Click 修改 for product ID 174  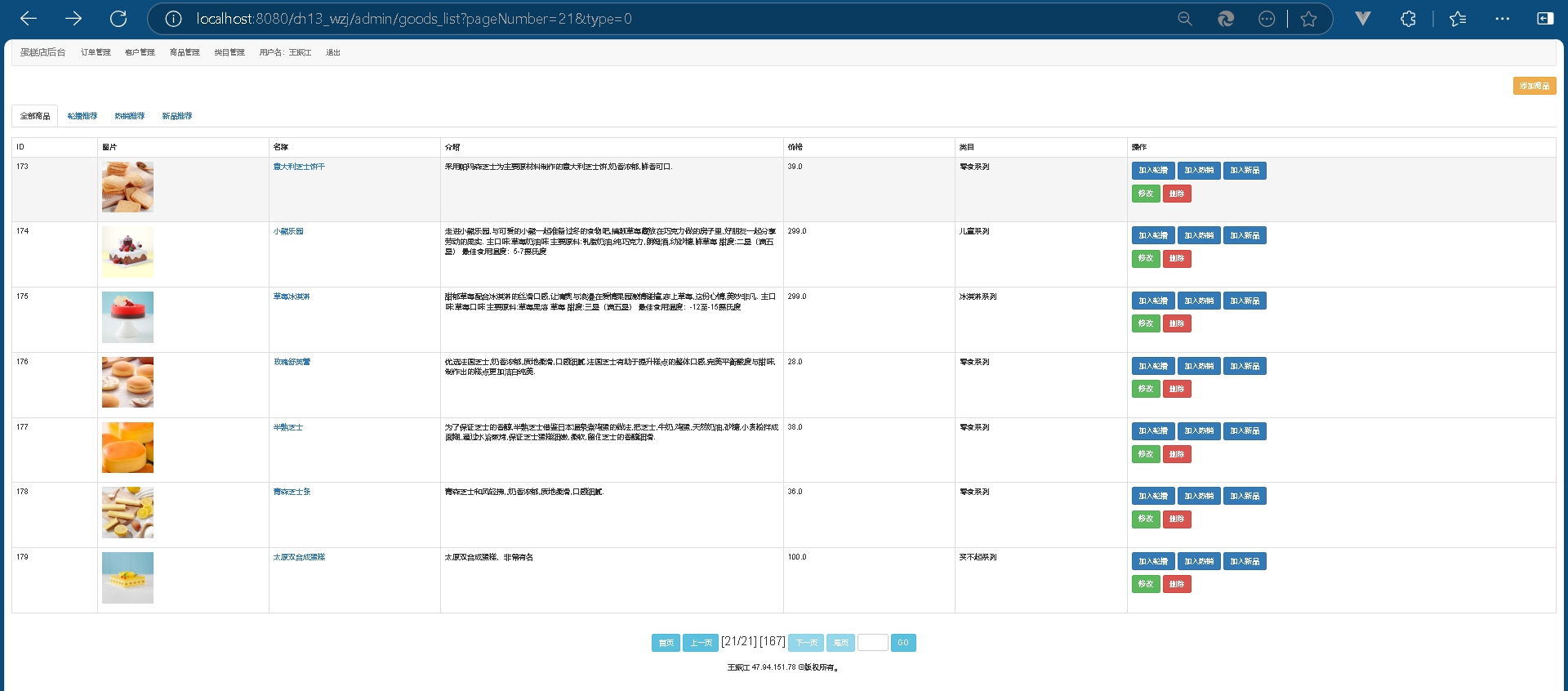pyautogui.click(x=1145, y=258)
